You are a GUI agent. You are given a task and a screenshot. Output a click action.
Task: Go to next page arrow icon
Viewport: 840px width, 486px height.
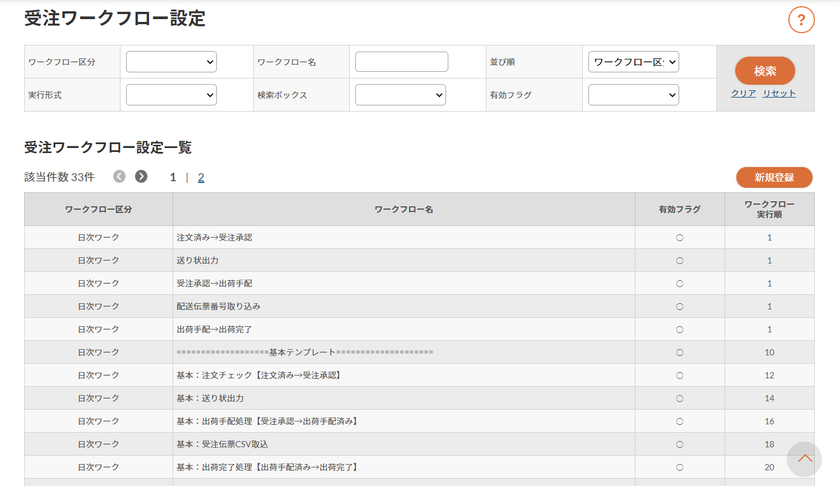[141, 176]
